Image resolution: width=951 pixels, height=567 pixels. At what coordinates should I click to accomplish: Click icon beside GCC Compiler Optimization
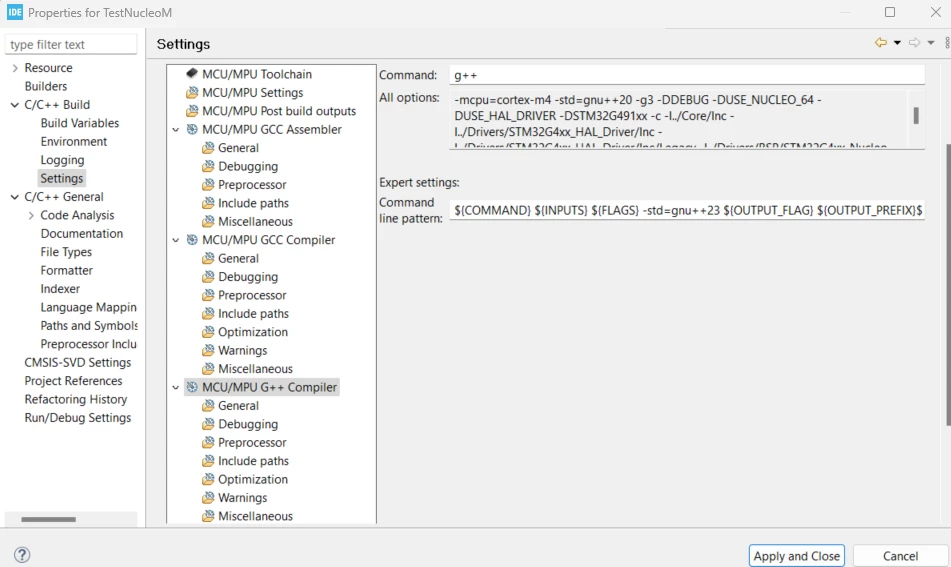point(208,332)
